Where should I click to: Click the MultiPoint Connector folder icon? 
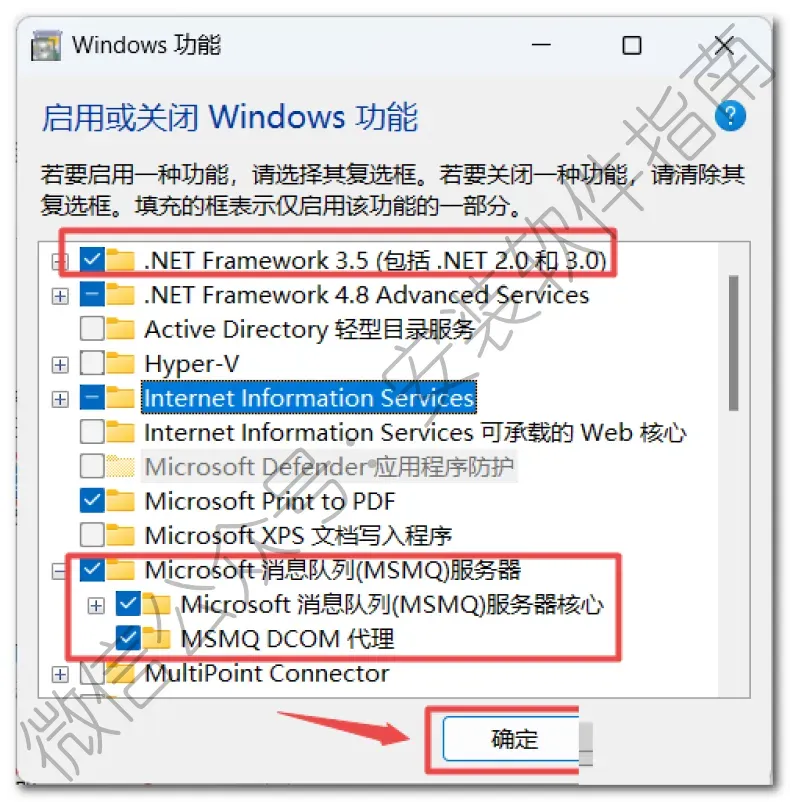[121, 673]
